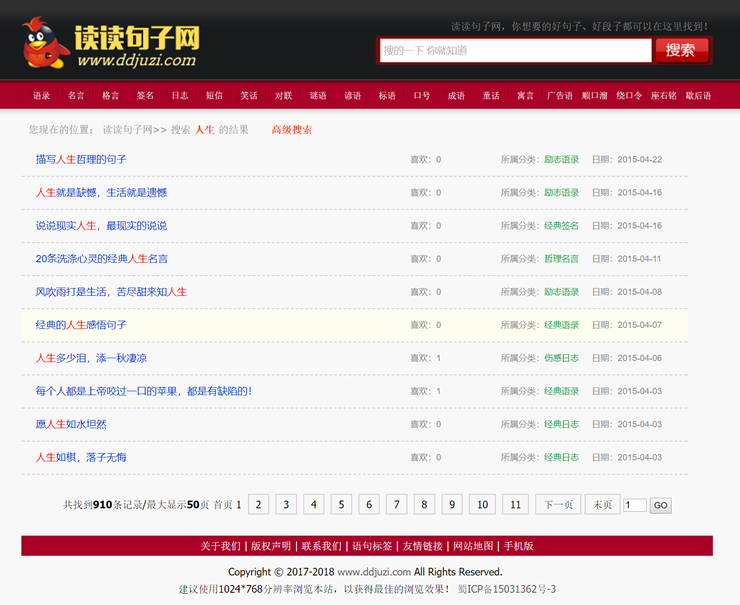Open the result 描写人生哲理的句子

[x=81, y=160]
